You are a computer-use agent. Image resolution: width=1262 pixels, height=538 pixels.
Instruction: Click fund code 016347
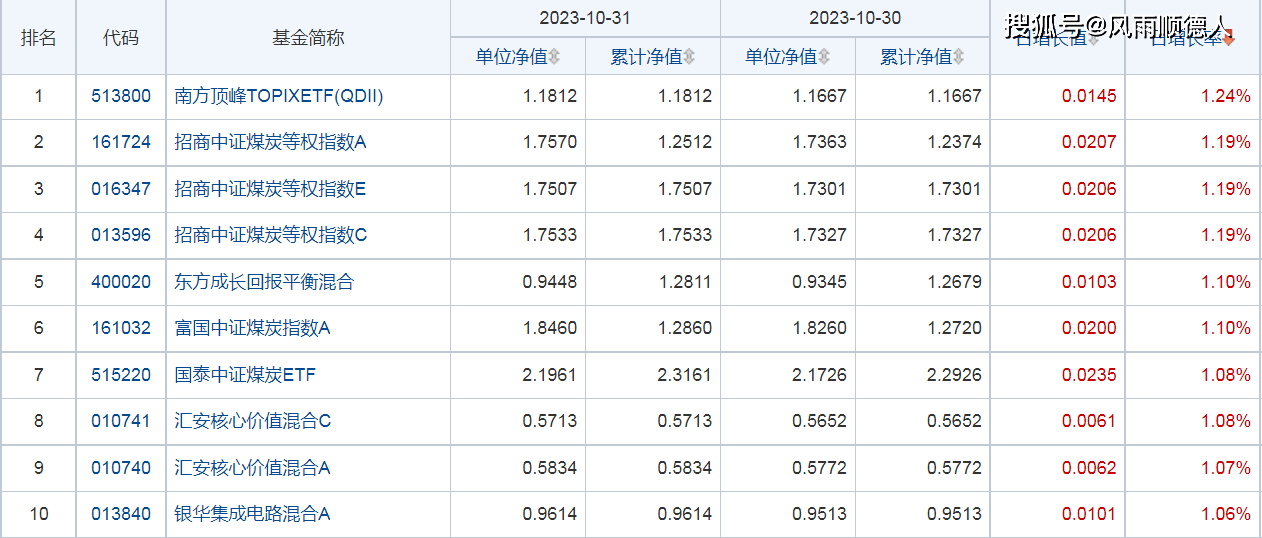pyautogui.click(x=121, y=189)
